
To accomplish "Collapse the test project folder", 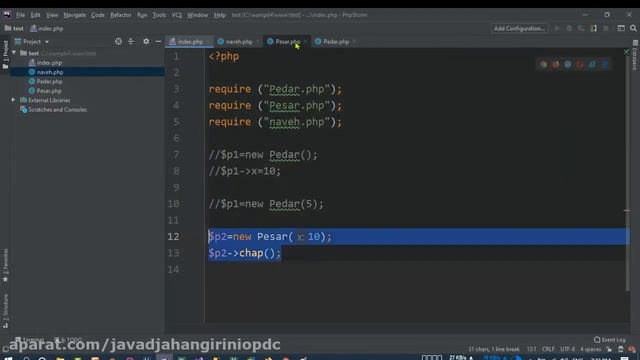I will pyautogui.click(x=14, y=53).
